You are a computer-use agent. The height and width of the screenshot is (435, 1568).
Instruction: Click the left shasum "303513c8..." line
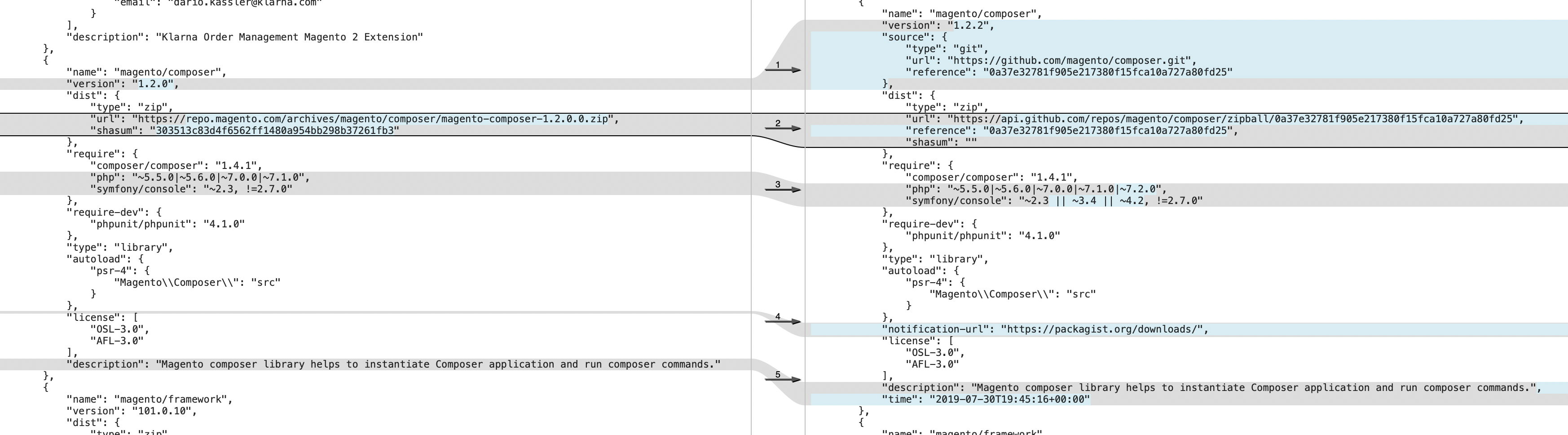(245, 130)
